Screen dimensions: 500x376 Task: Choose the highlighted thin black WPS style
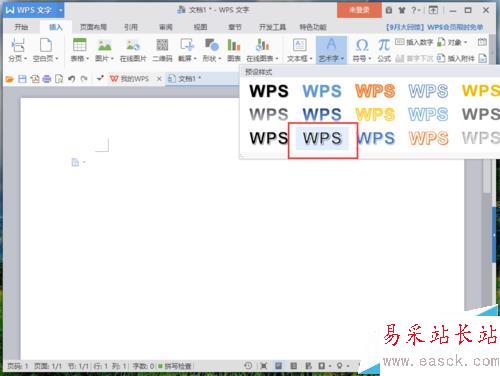click(322, 138)
